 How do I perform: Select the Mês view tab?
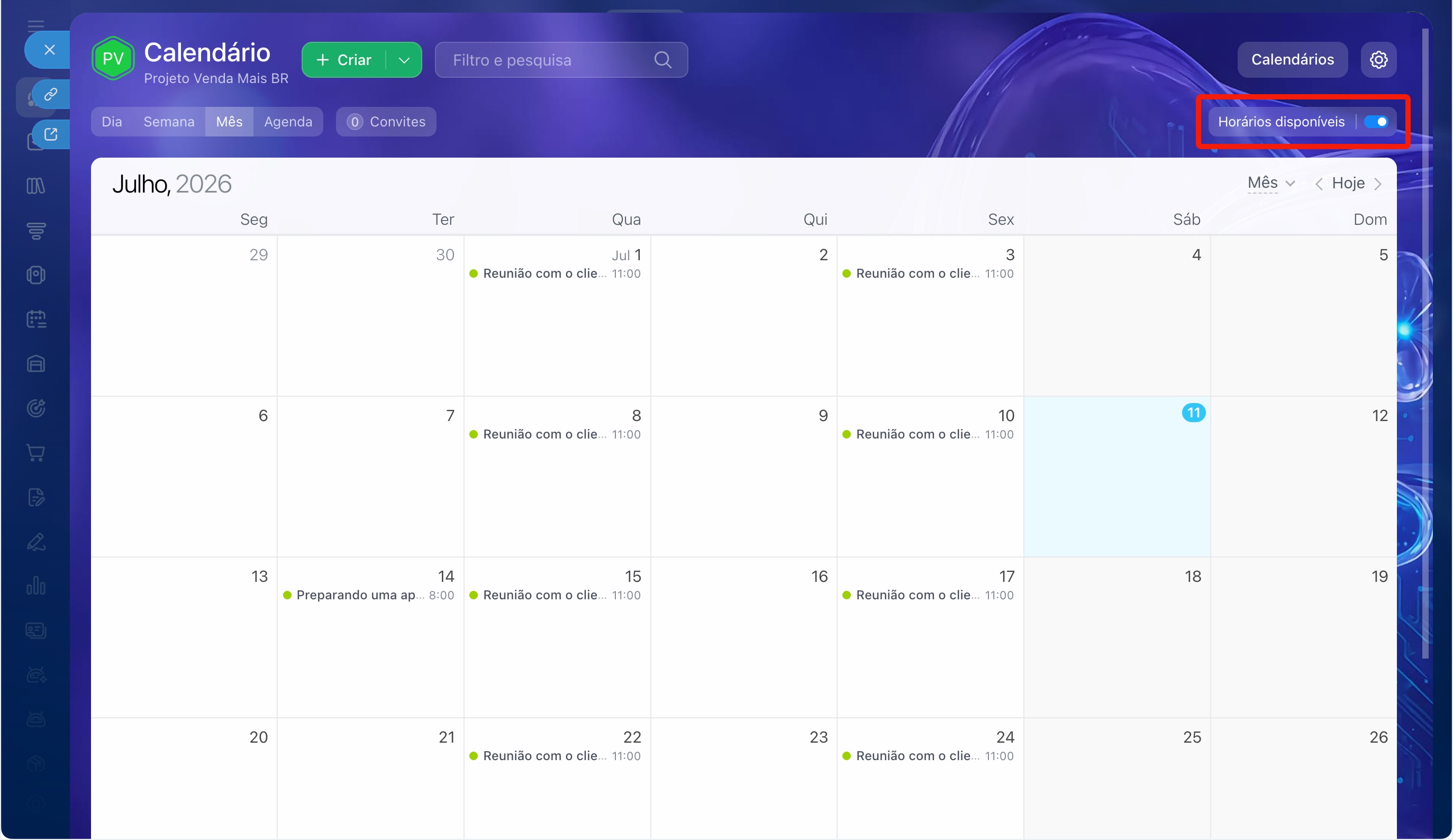[x=229, y=122]
